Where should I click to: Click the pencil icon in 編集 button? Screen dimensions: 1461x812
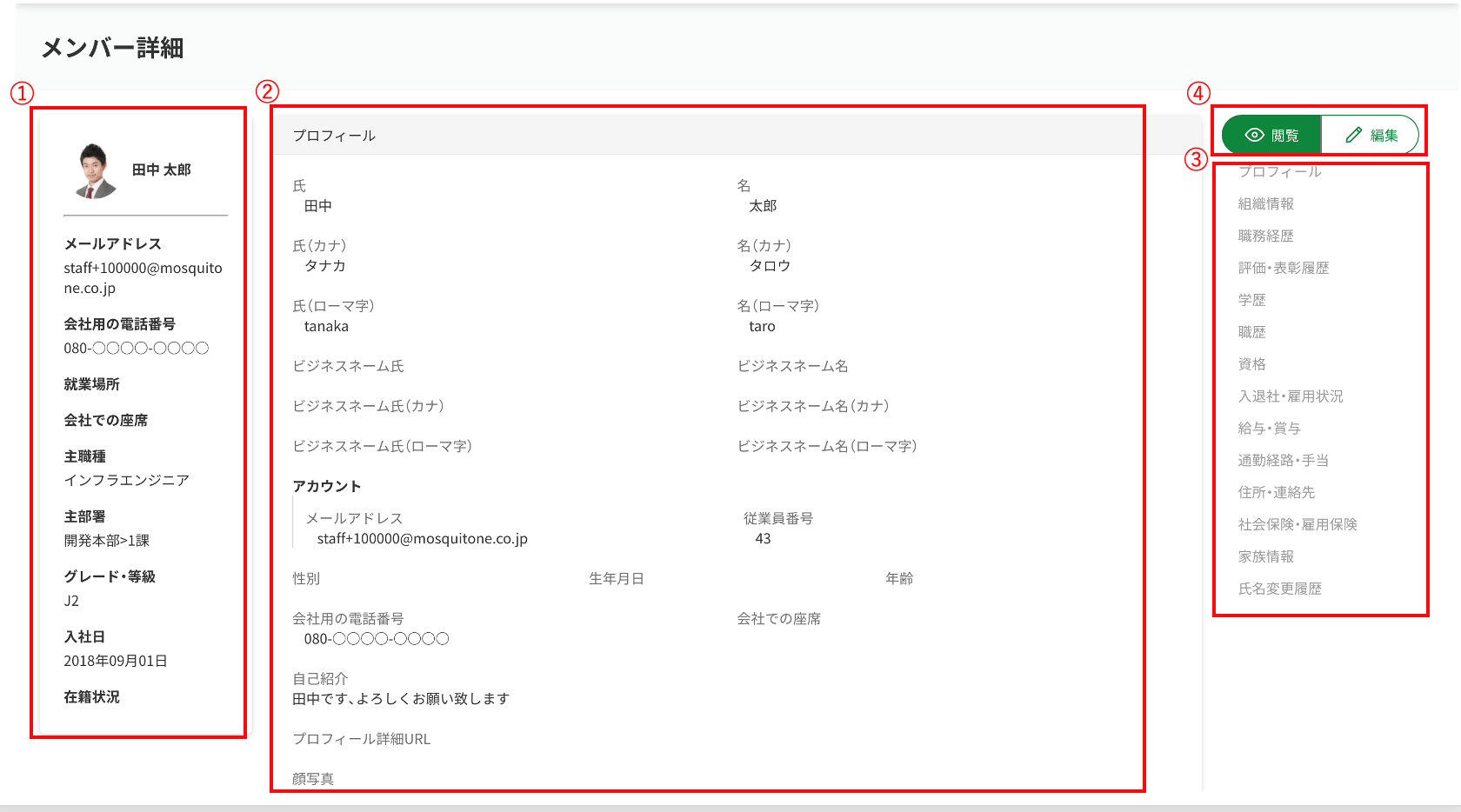pos(1353,135)
